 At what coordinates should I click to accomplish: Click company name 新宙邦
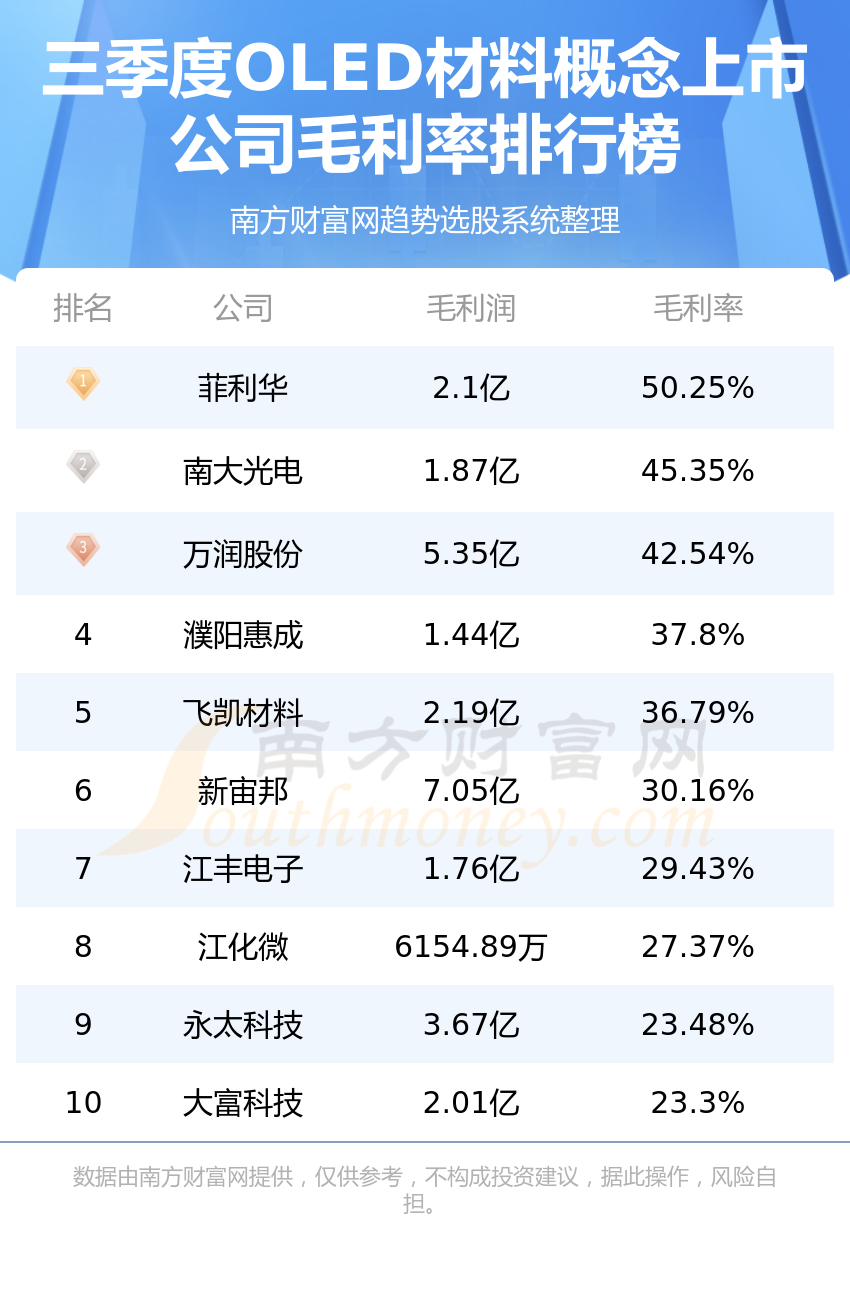[x=243, y=790]
